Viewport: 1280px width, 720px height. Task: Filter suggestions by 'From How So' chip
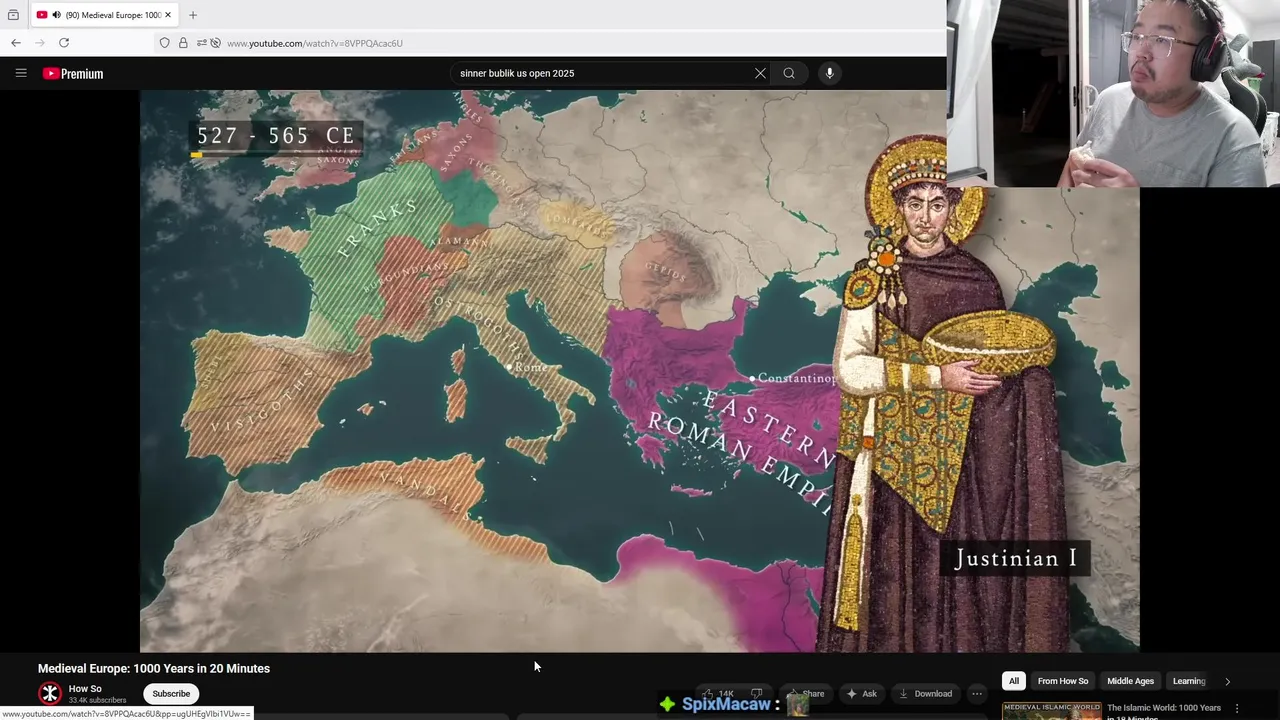pyautogui.click(x=1063, y=681)
